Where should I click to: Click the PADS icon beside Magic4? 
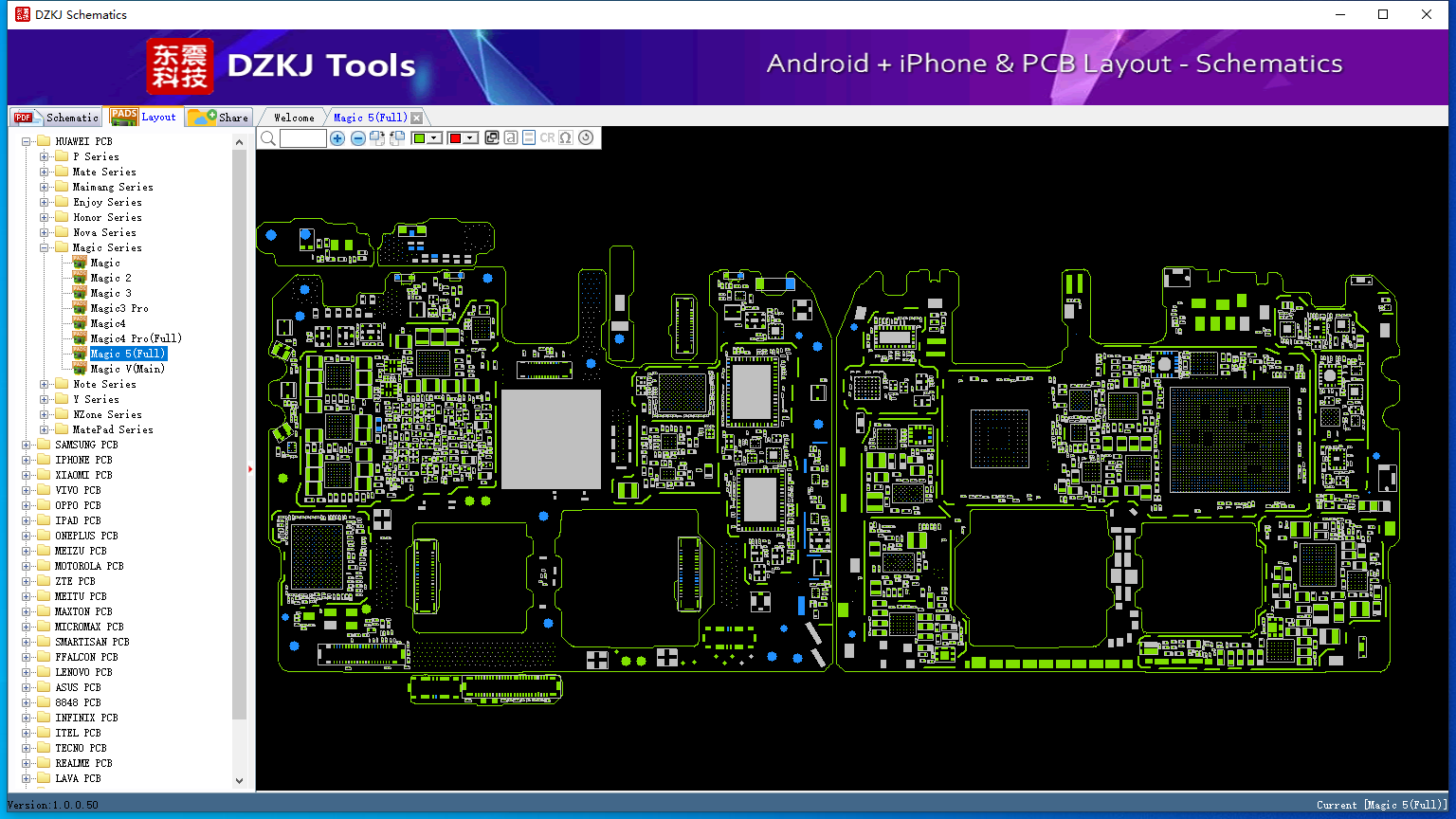80,323
